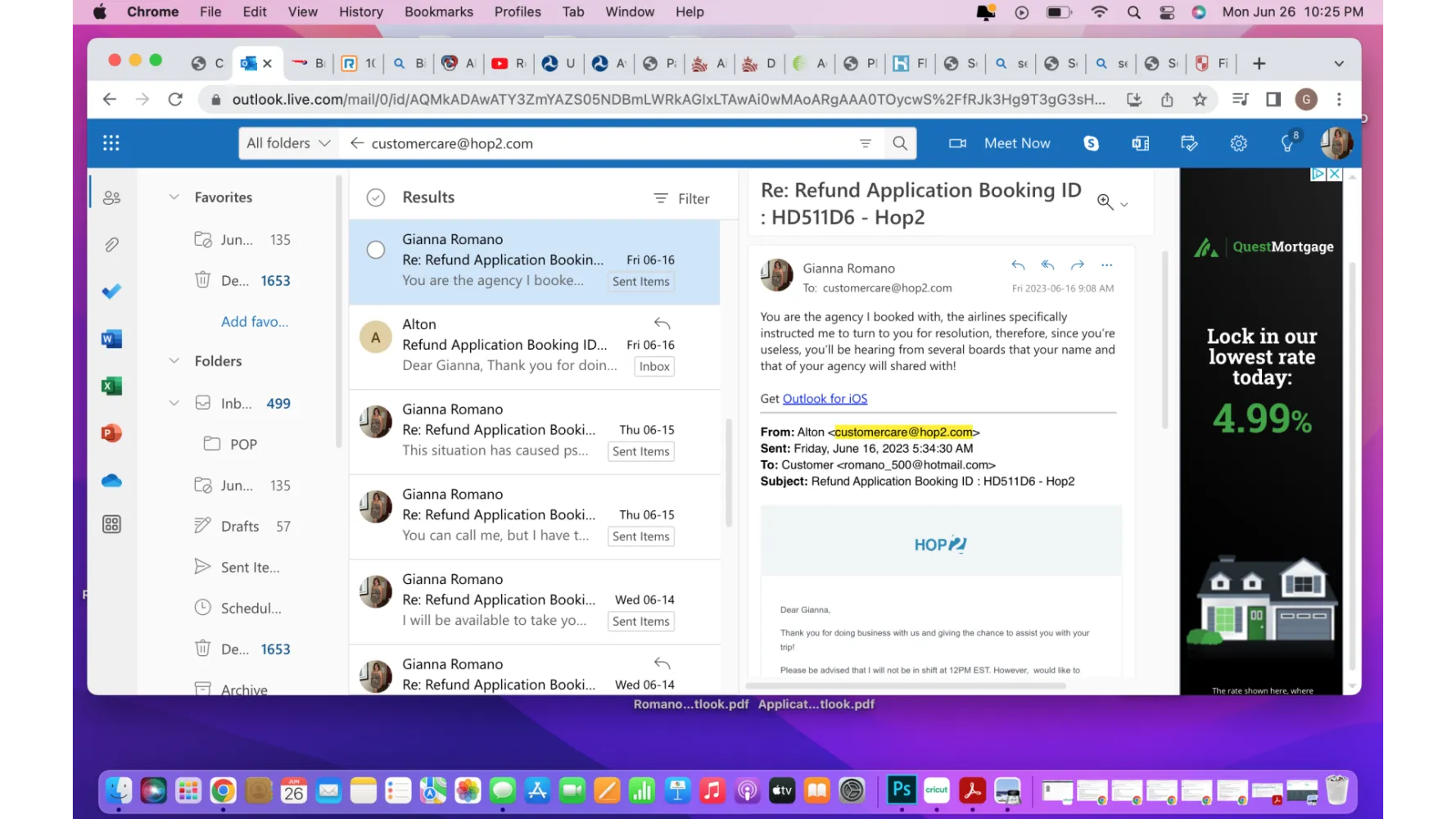Open the account profile picture in Outlook header

tap(1336, 143)
